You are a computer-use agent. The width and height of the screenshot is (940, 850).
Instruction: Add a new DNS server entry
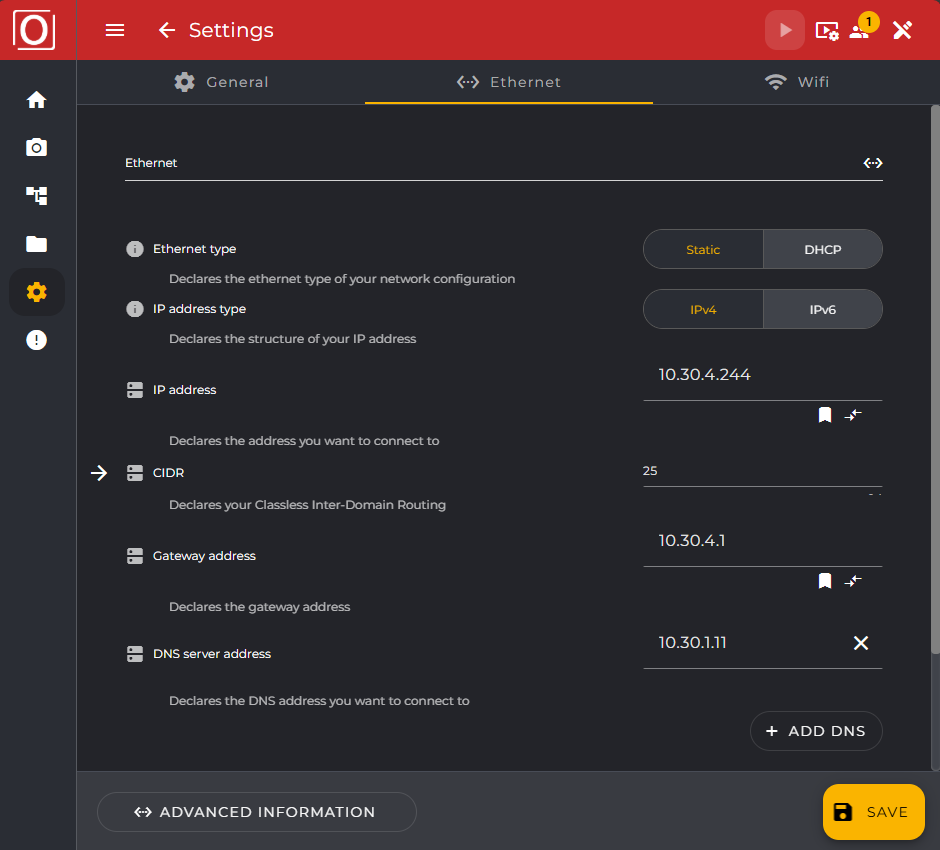click(816, 731)
